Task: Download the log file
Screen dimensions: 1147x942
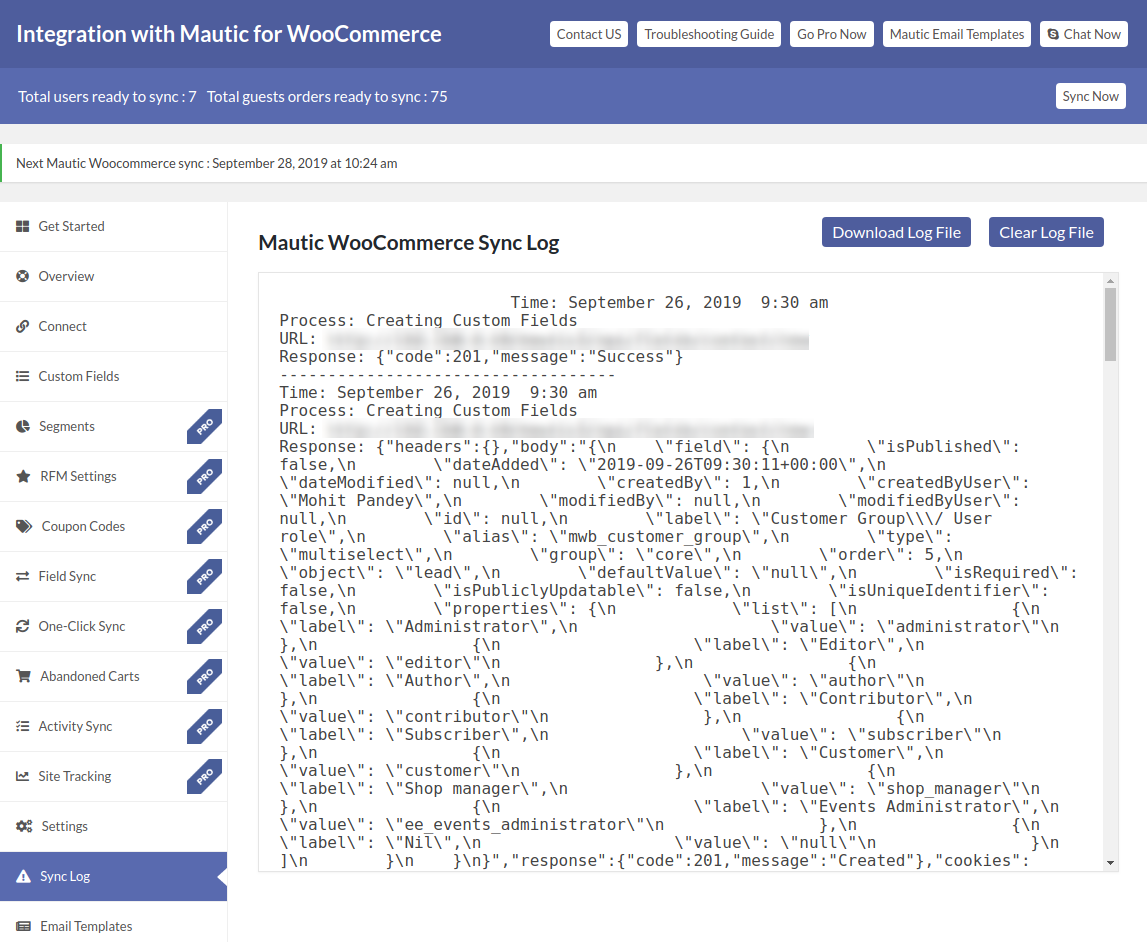Action: (x=896, y=232)
